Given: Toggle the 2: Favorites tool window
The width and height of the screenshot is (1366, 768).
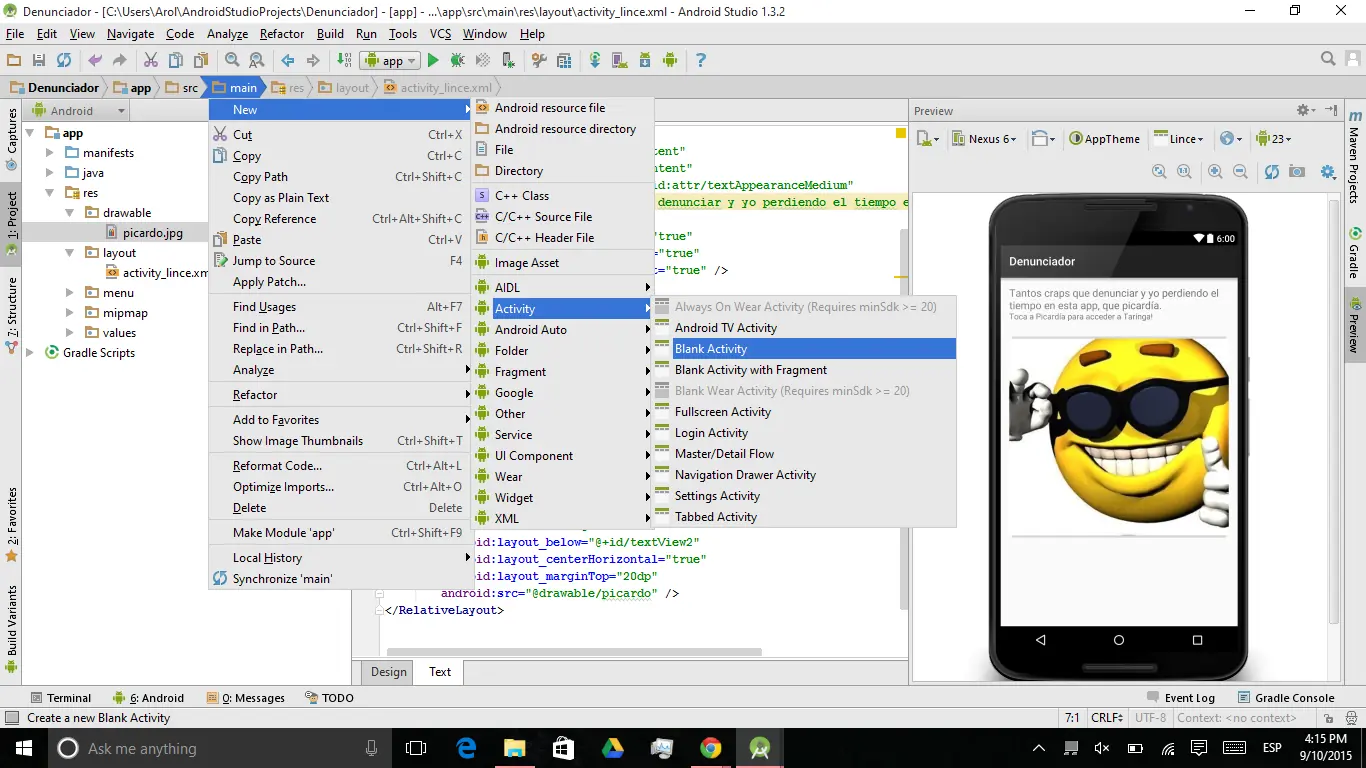Looking at the screenshot, I should 12,524.
